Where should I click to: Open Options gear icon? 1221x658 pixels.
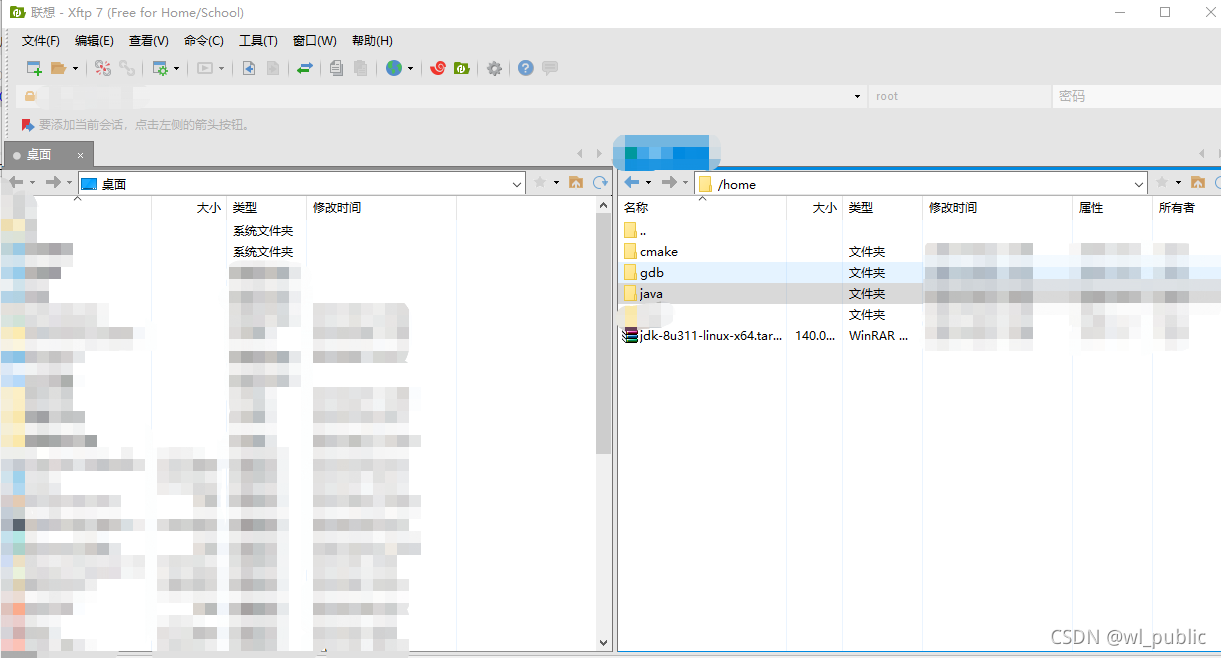pyautogui.click(x=494, y=68)
